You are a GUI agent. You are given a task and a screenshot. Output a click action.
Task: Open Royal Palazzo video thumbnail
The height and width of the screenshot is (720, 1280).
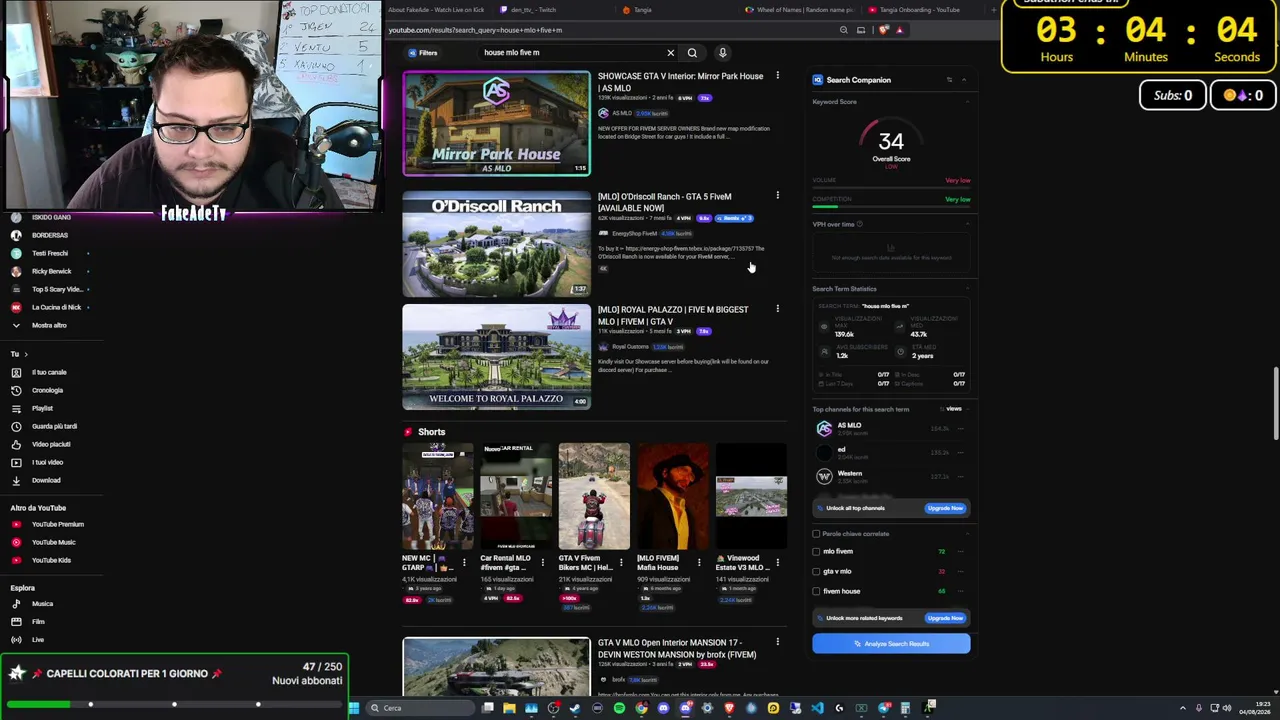(496, 357)
